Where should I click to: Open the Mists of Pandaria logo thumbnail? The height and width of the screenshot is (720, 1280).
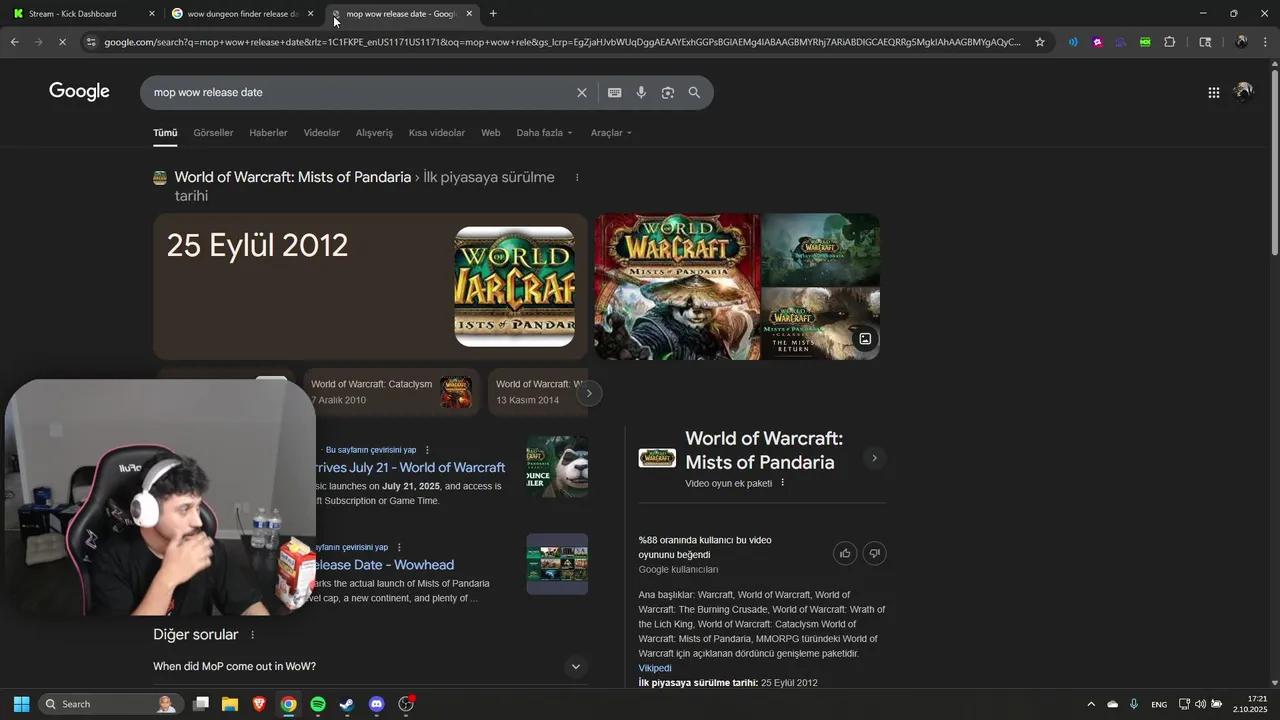[x=821, y=249]
